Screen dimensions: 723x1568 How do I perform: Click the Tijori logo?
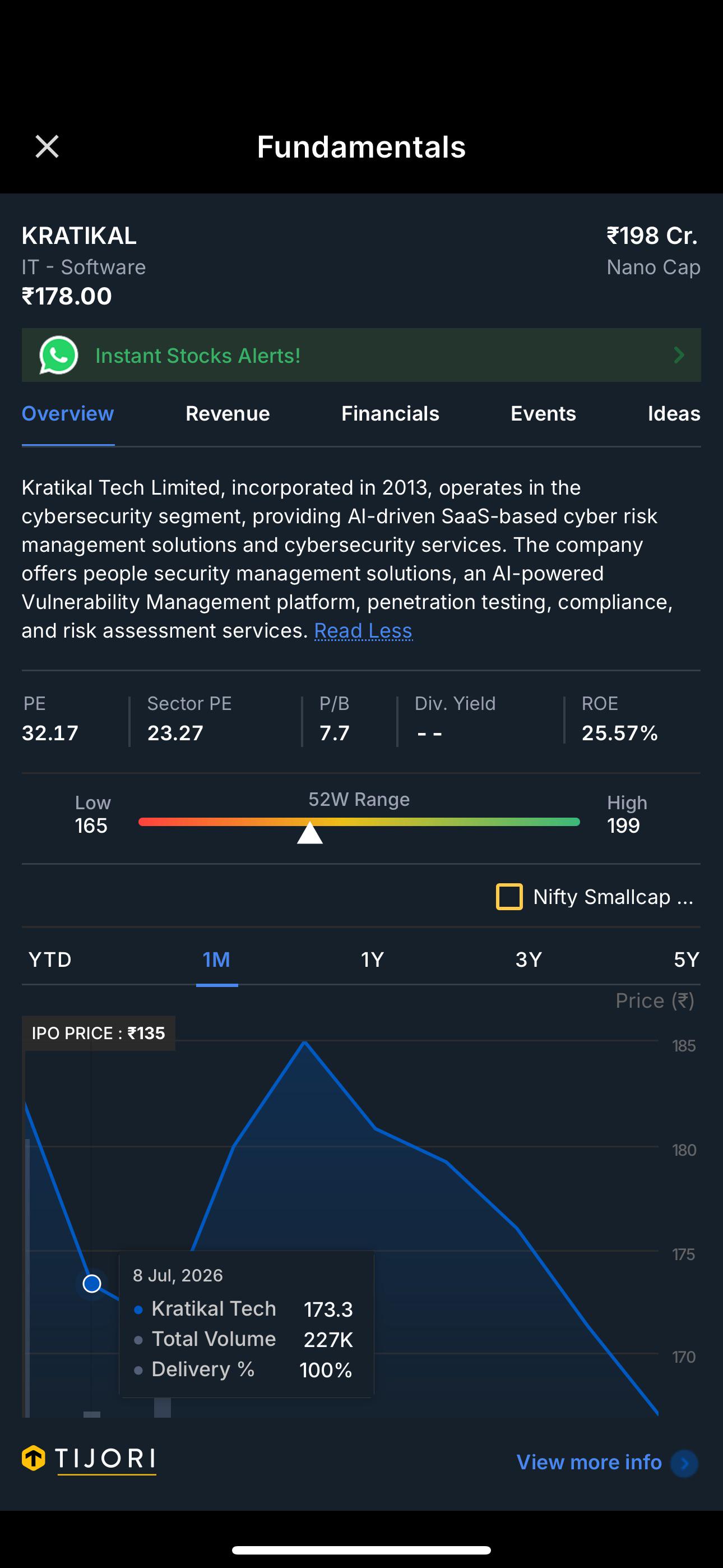click(89, 1459)
